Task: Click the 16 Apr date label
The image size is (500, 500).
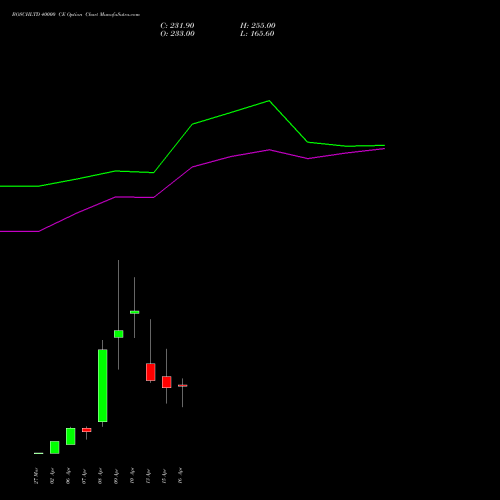Action: pos(180,476)
